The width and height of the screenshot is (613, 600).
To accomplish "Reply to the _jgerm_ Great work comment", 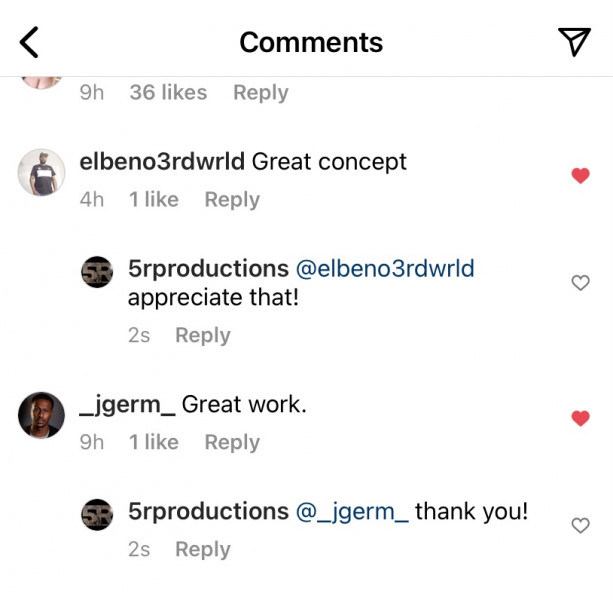I will pos(232,442).
